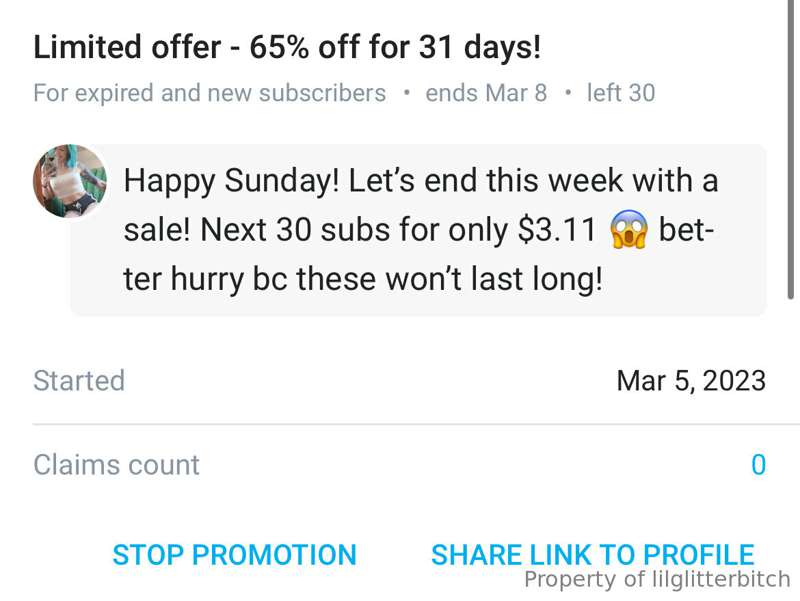The width and height of the screenshot is (800, 601).
Task: Open the claims count value 0
Action: [759, 465]
